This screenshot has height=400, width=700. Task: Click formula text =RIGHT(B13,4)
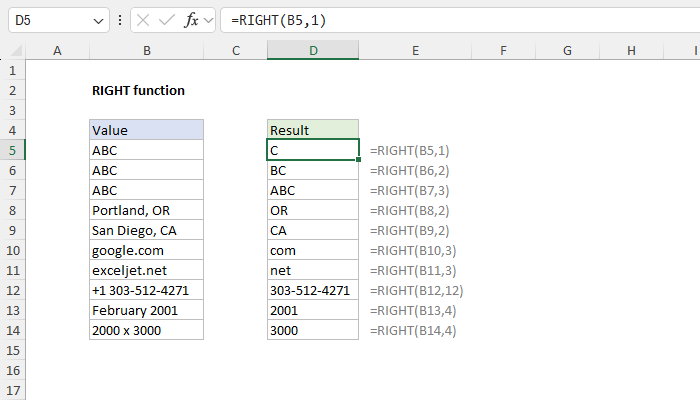coord(413,310)
